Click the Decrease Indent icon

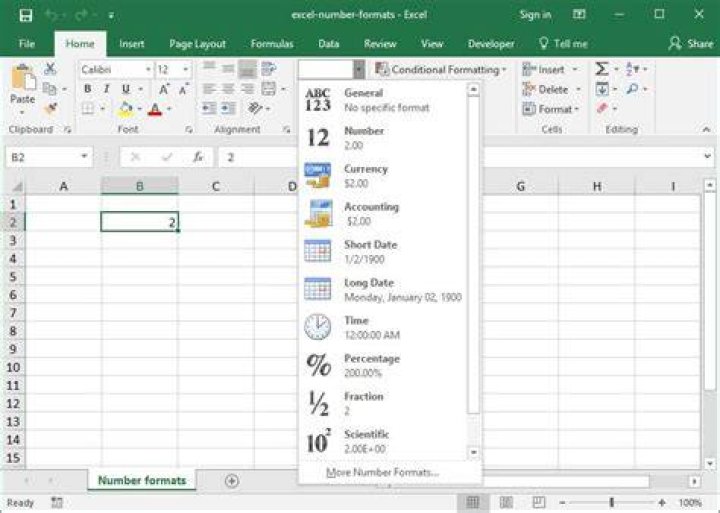209,108
